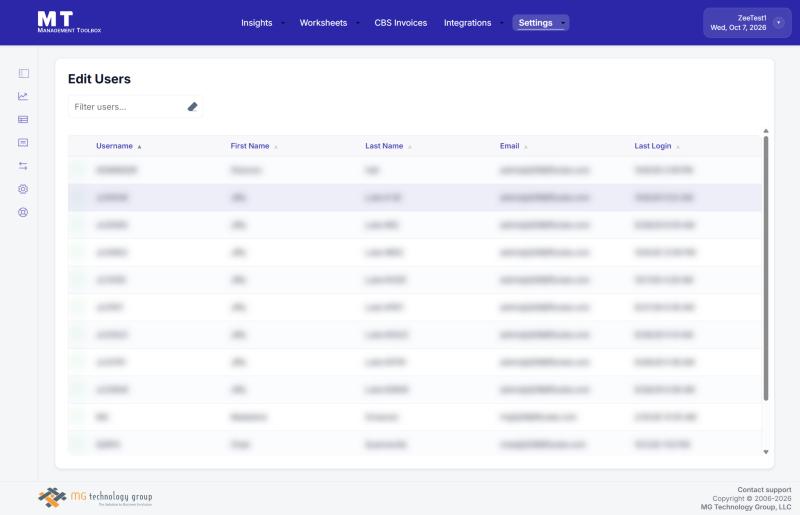The image size is (800, 515).
Task: Open the line chart icon in sidebar
Action: coord(23,96)
